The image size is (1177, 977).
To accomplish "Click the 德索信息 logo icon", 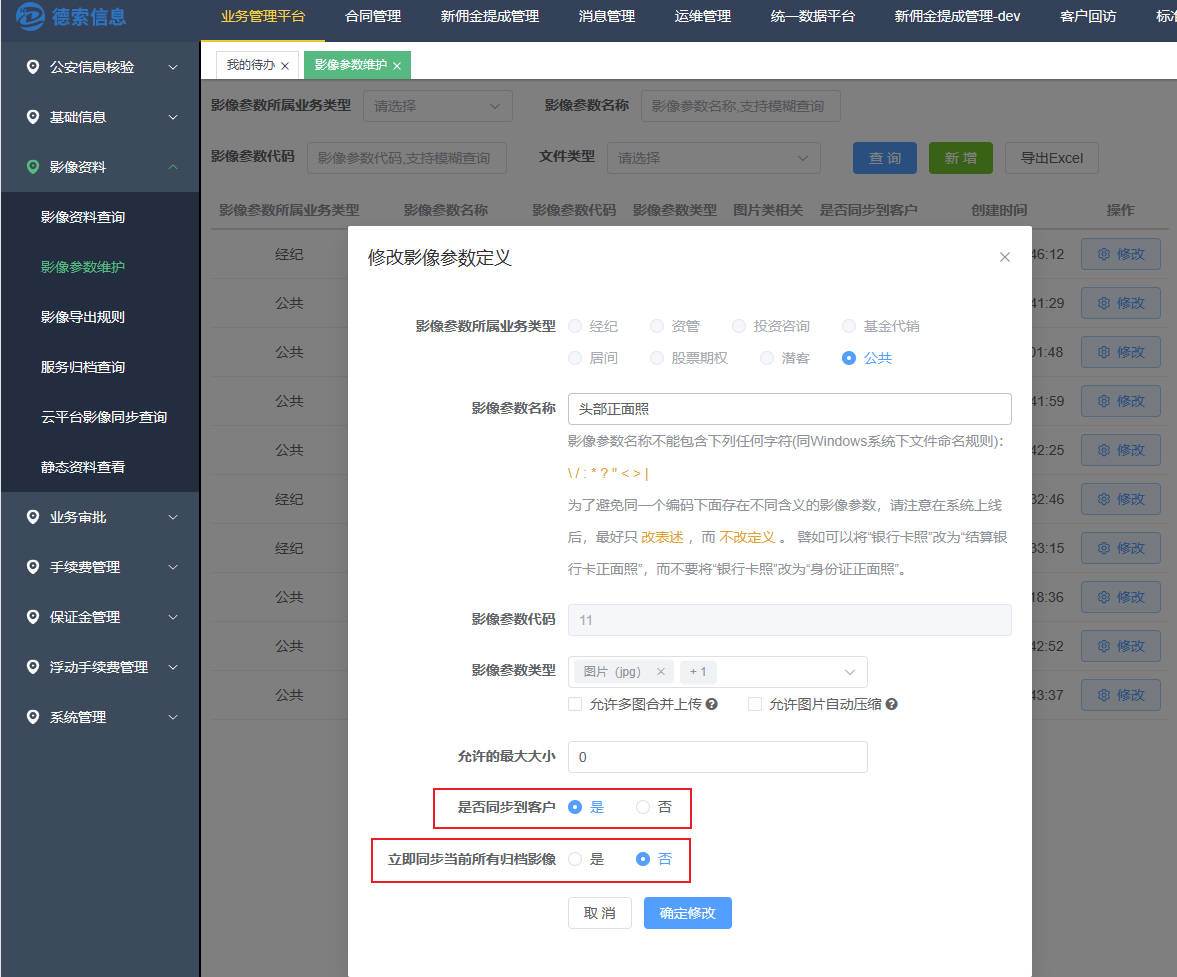I will [30, 16].
